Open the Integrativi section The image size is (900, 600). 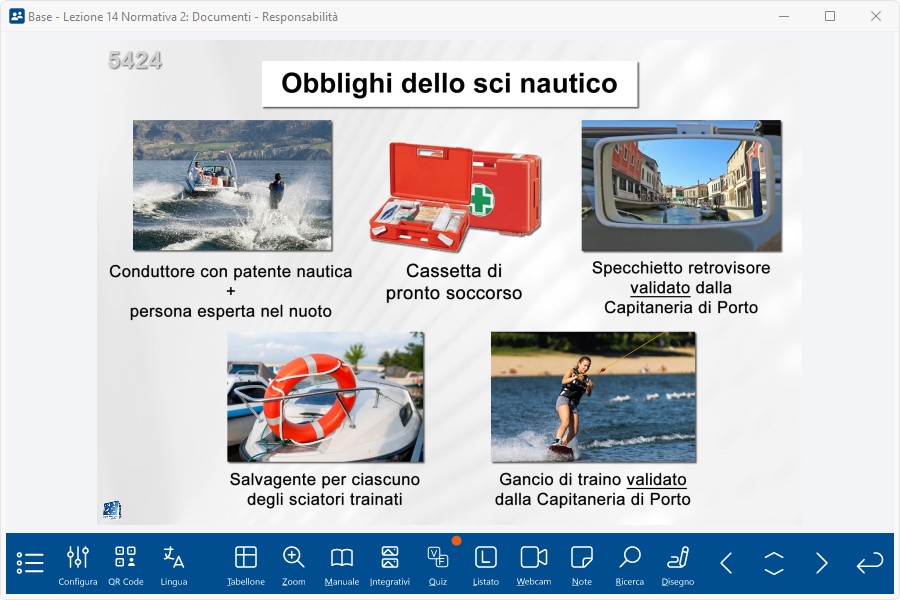390,565
